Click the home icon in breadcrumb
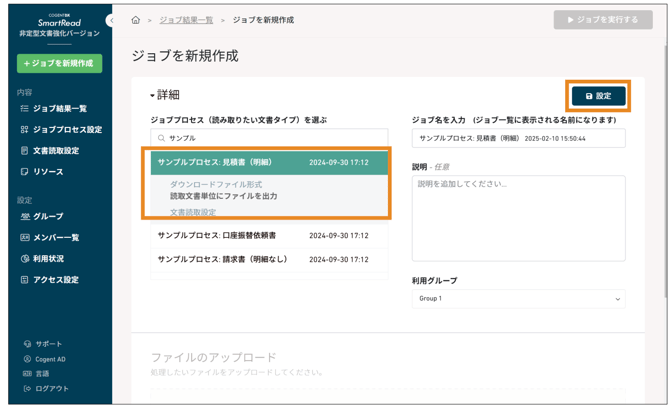The width and height of the screenshot is (670, 406). pos(136,20)
